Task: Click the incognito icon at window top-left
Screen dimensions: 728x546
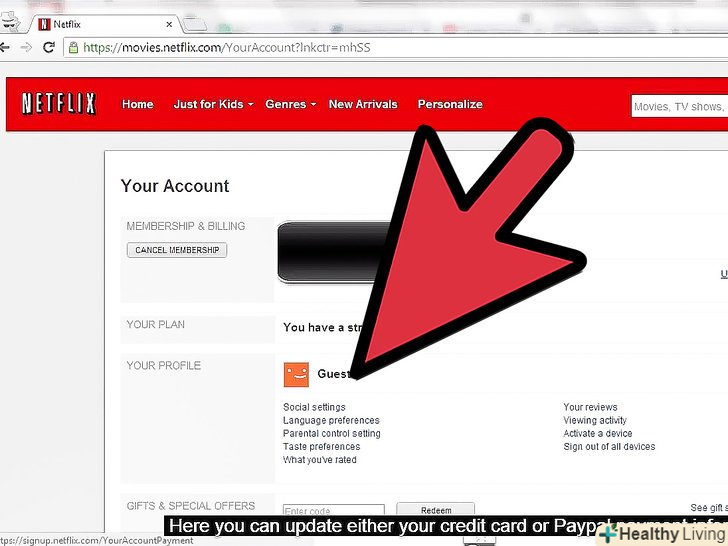Action: [x=9, y=22]
